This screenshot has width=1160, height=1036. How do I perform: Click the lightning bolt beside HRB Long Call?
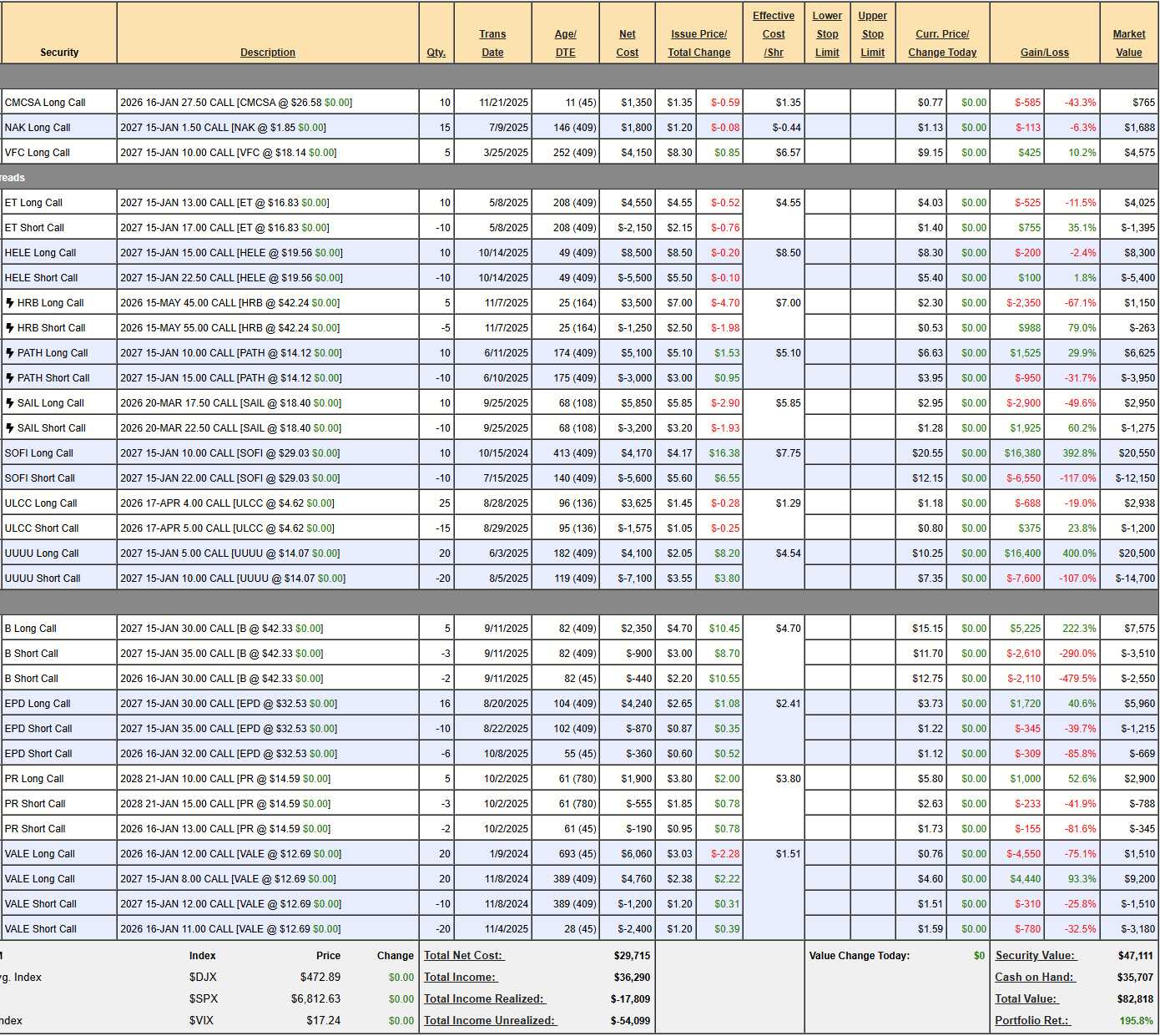pos(10,303)
